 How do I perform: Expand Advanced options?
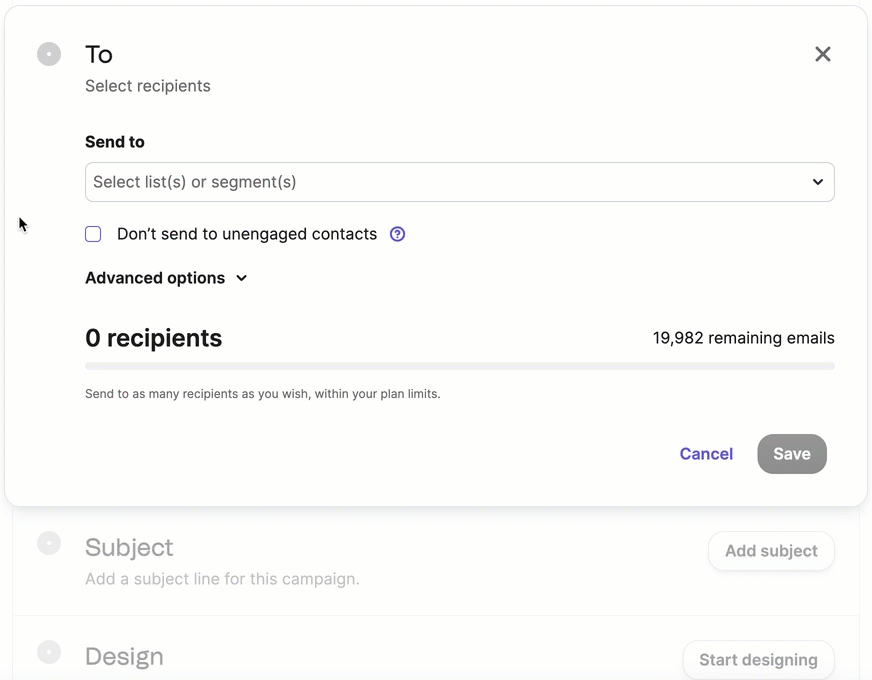click(x=166, y=278)
